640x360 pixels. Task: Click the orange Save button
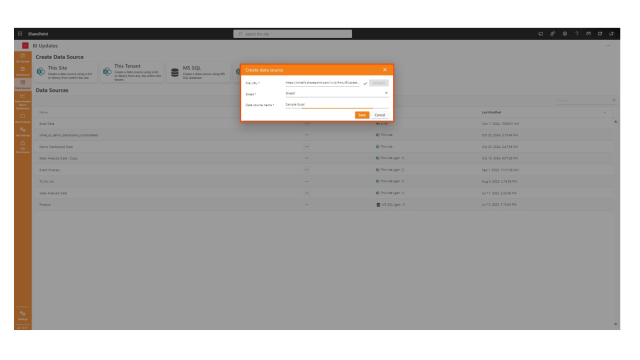(x=362, y=115)
